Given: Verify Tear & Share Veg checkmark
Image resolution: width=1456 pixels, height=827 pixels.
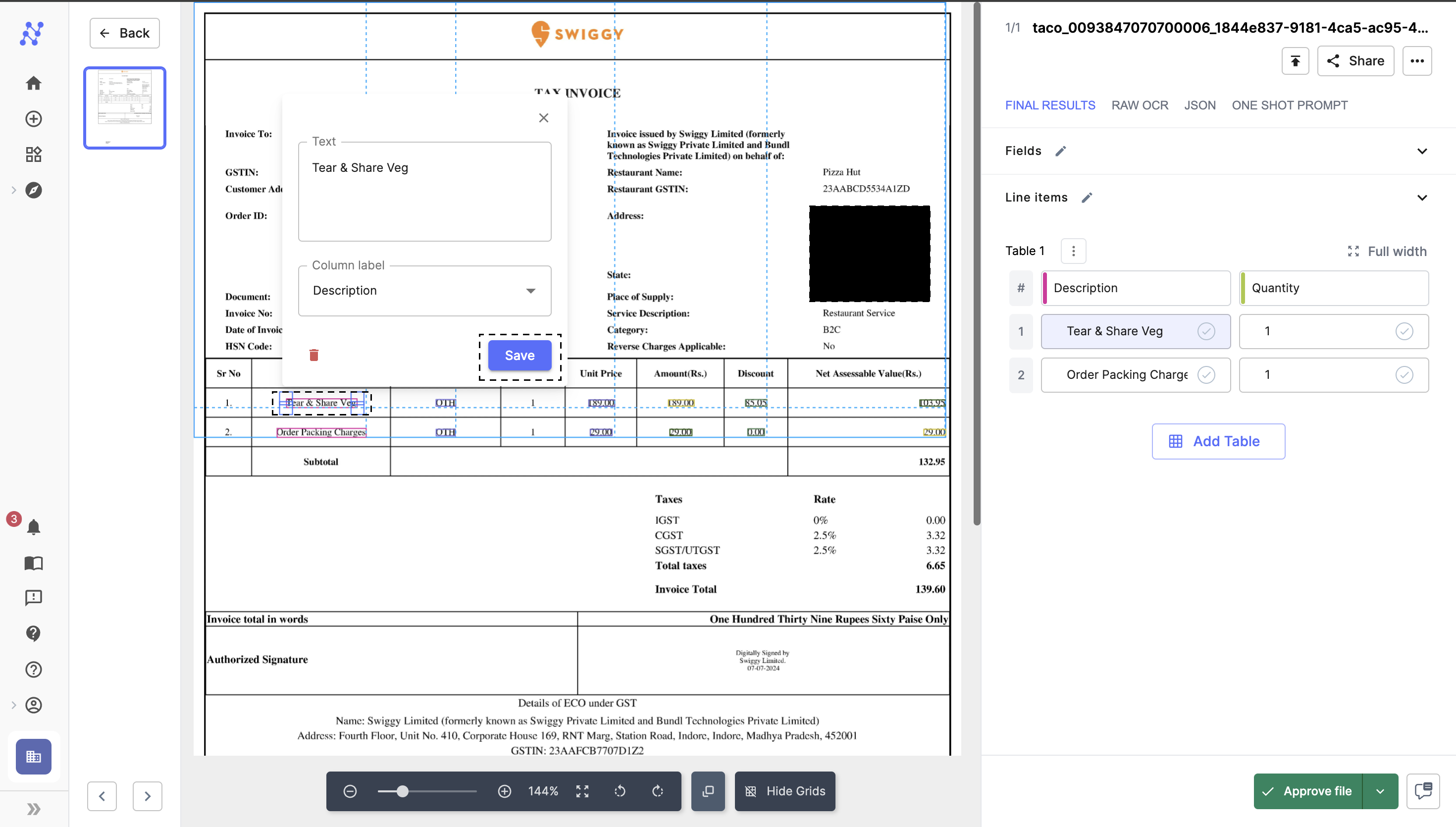Looking at the screenshot, I should (x=1206, y=331).
